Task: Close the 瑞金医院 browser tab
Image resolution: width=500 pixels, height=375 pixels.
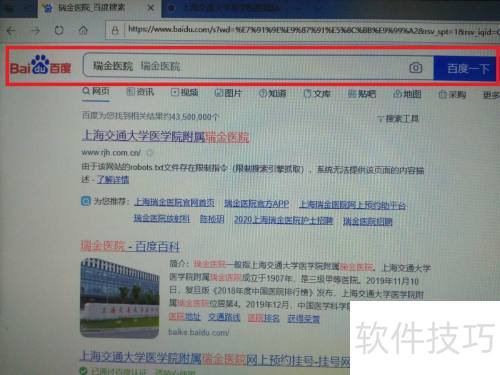Action: pyautogui.click(x=151, y=8)
